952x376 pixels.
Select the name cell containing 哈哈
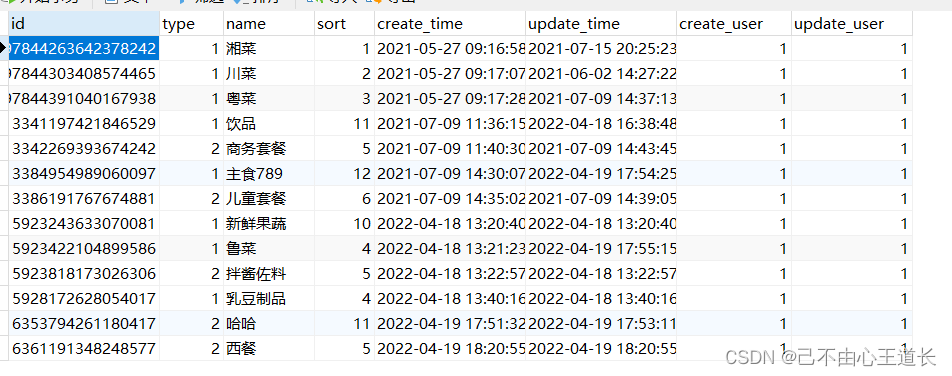pos(268,324)
